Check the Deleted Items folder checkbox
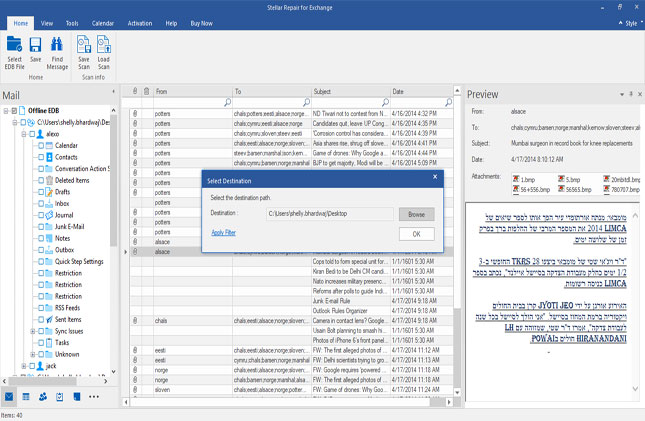The width and height of the screenshot is (645, 421). click(41, 180)
